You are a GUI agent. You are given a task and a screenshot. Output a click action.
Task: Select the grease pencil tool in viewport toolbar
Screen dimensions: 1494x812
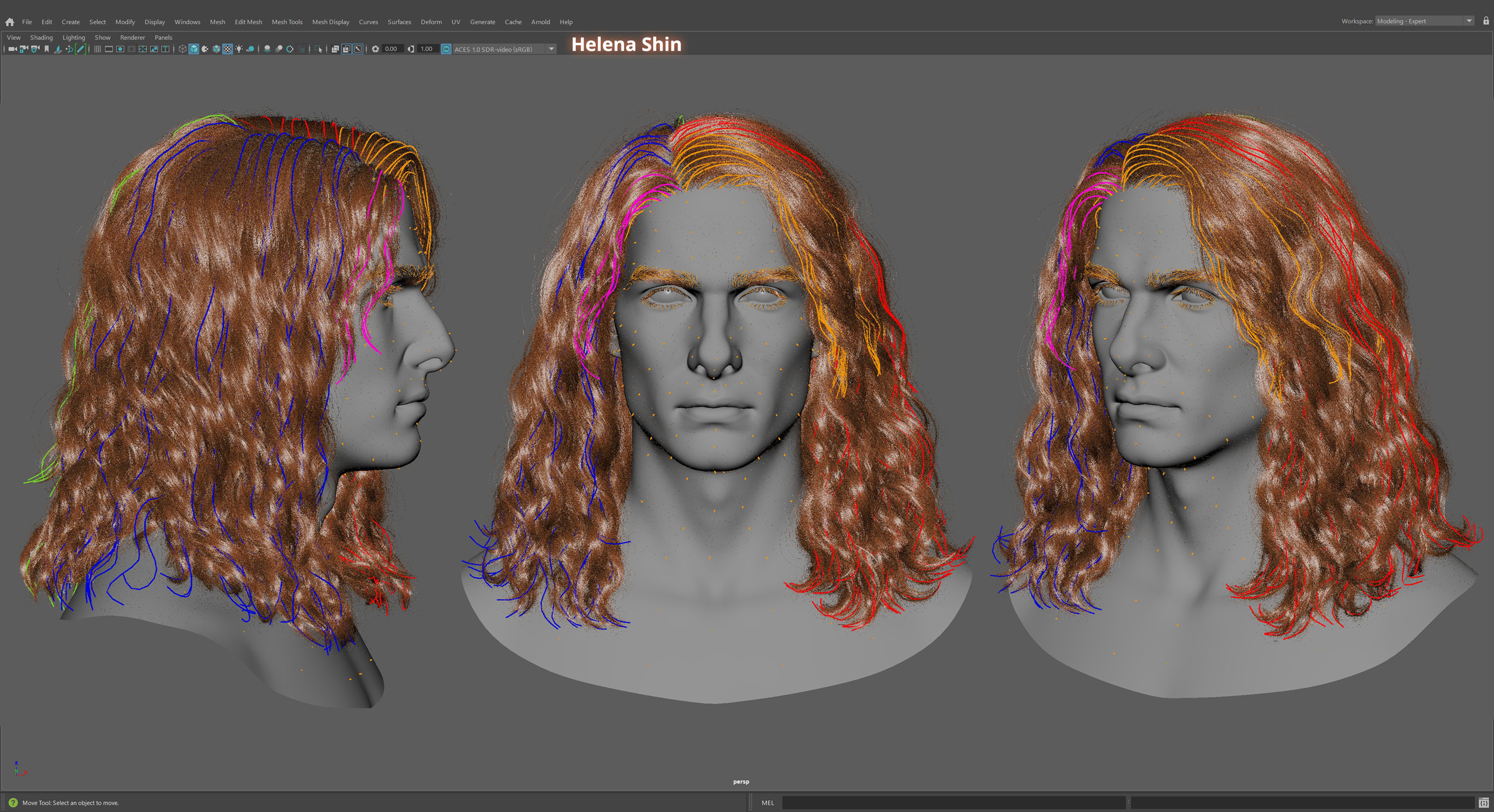coord(80,49)
